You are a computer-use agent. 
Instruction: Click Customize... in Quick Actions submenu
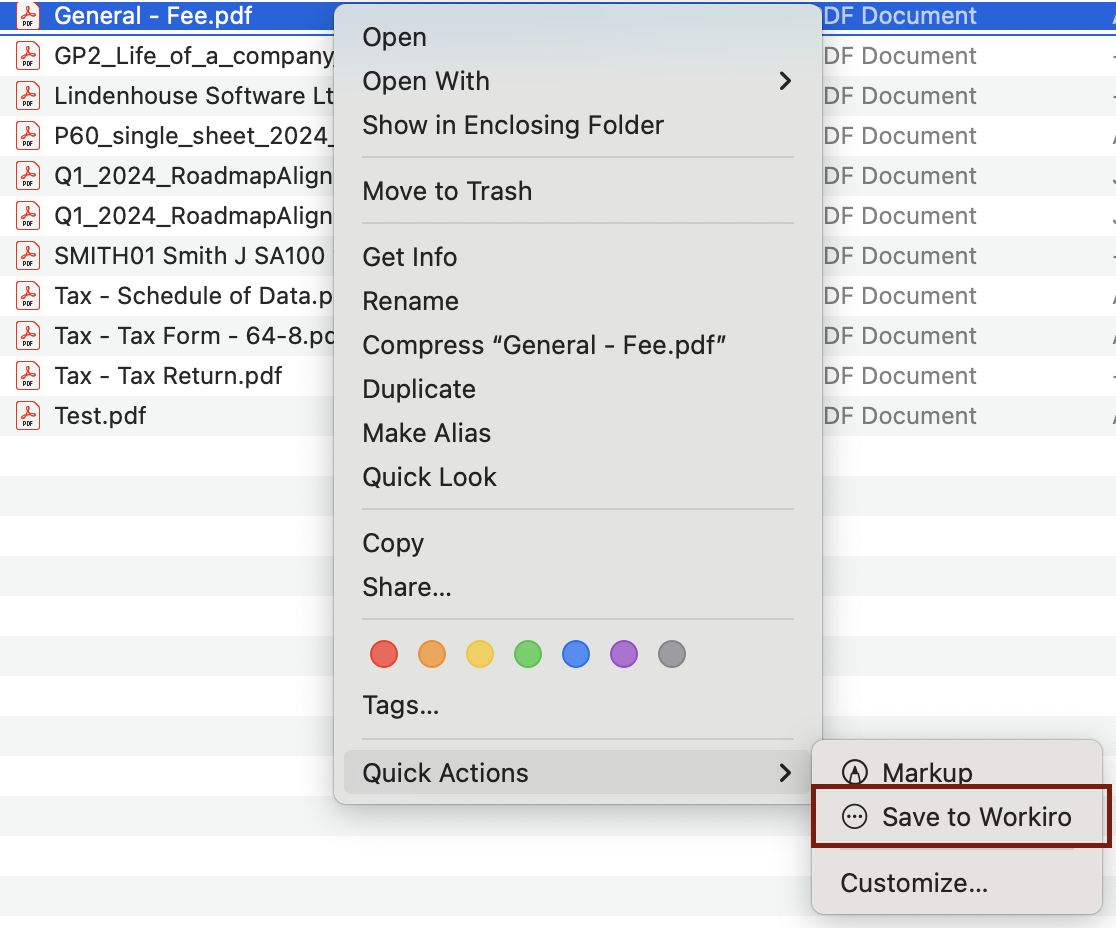click(x=914, y=883)
